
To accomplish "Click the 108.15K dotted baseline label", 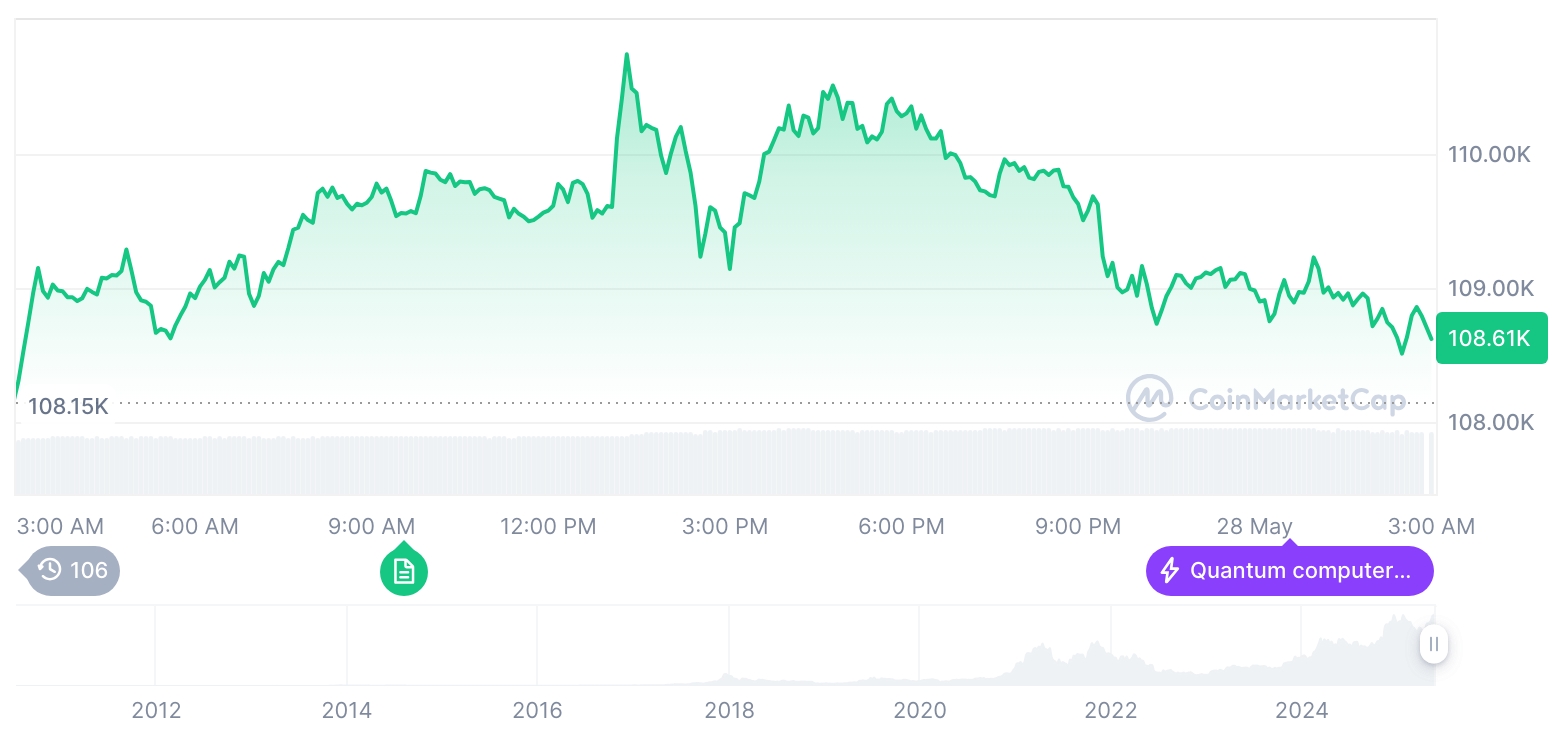I will click(67, 406).
